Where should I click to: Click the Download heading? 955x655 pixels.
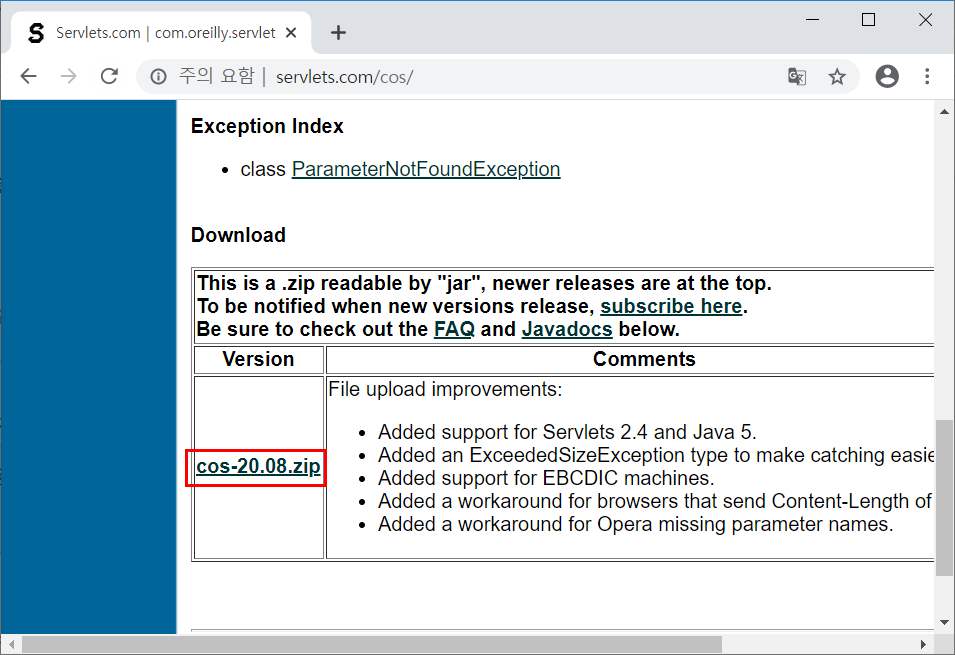(238, 235)
